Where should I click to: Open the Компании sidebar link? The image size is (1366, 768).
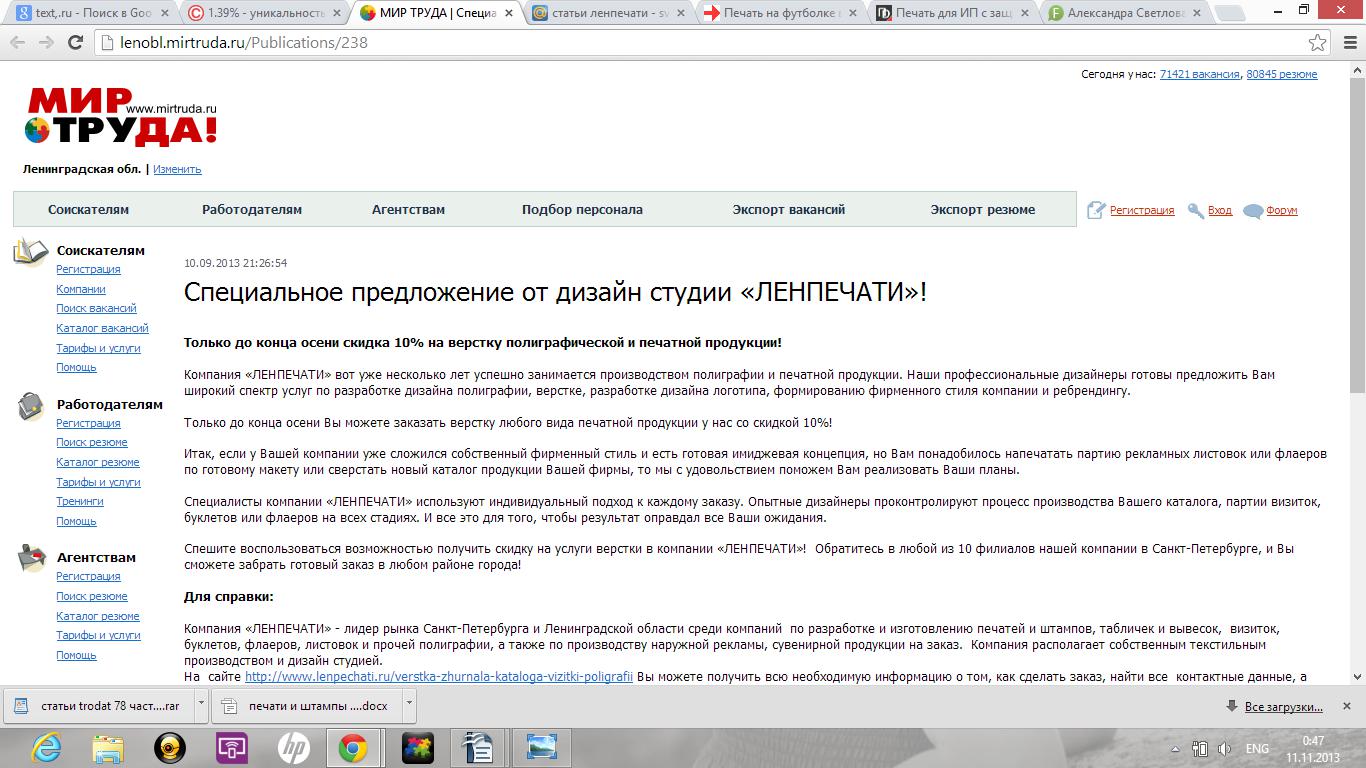[x=81, y=290]
